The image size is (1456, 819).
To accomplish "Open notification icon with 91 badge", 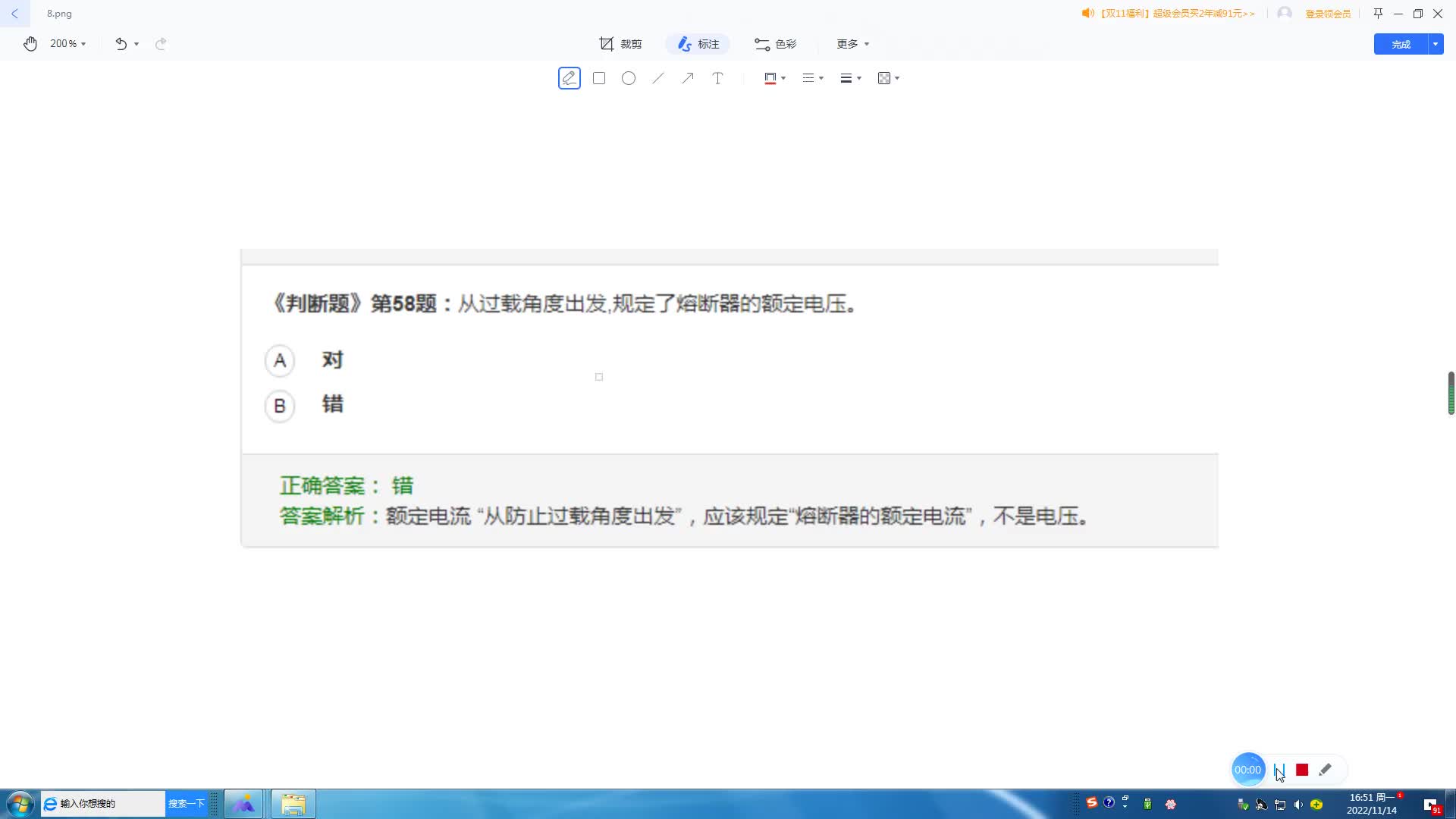I will click(1432, 806).
